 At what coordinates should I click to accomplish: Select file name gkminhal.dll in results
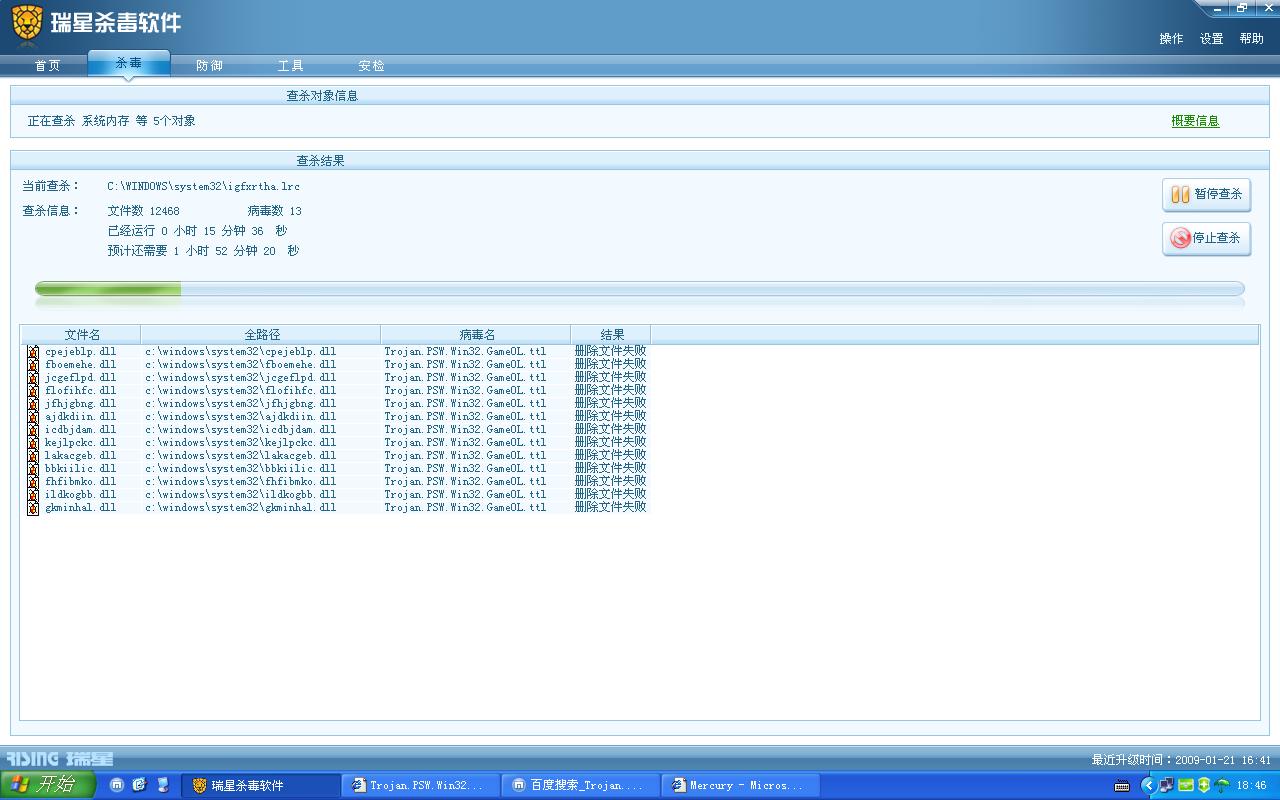pyautogui.click(x=80, y=508)
